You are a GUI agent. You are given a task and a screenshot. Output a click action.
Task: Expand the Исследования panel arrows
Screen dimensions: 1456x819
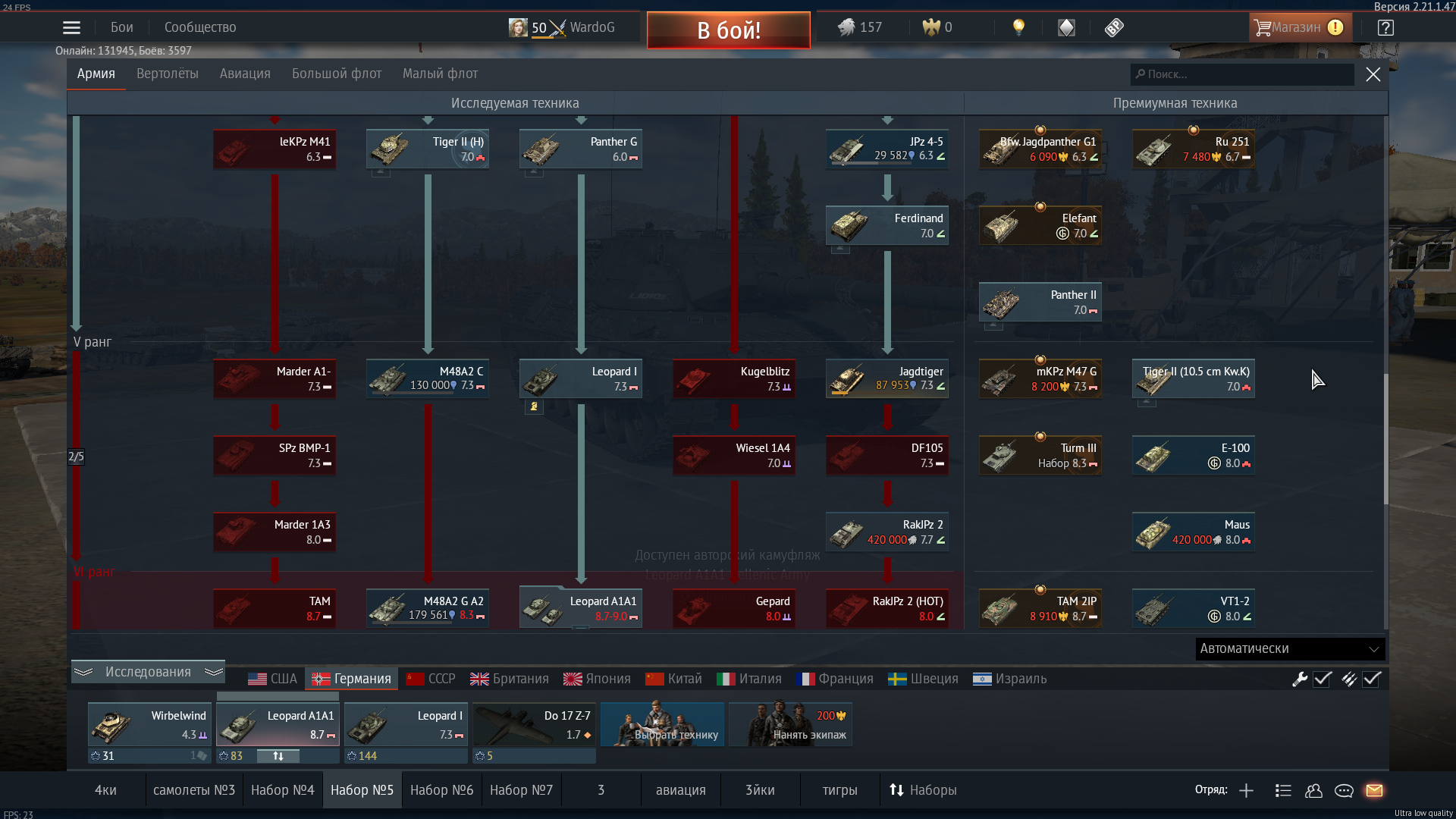(x=148, y=672)
